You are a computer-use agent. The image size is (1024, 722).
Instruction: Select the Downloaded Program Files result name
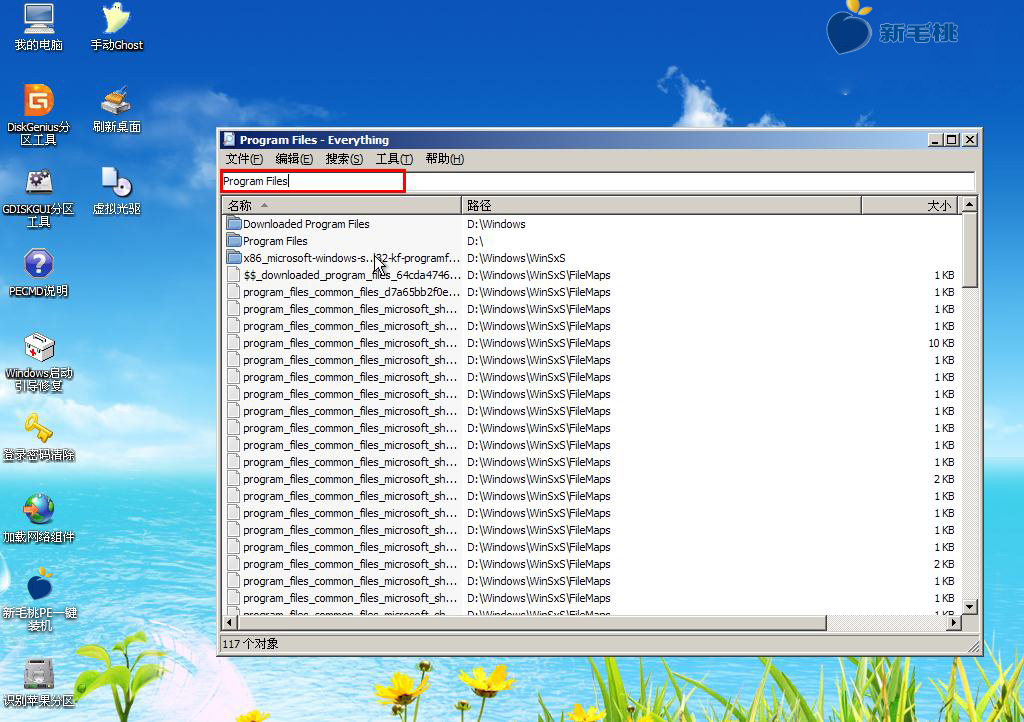(306, 224)
